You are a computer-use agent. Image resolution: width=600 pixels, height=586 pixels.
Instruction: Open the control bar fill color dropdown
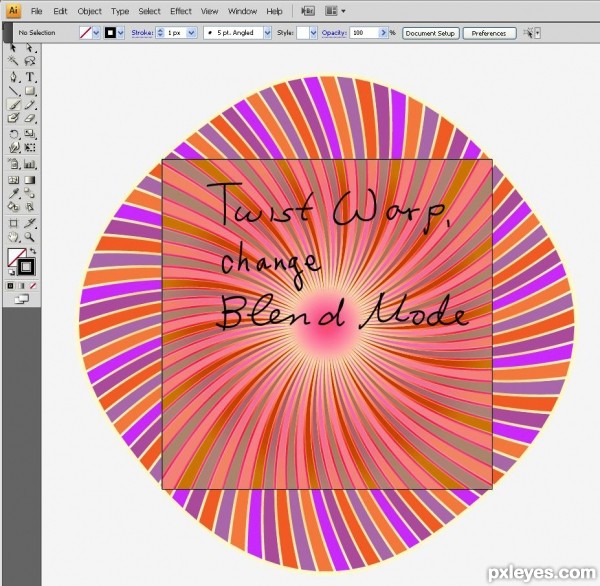click(96, 33)
